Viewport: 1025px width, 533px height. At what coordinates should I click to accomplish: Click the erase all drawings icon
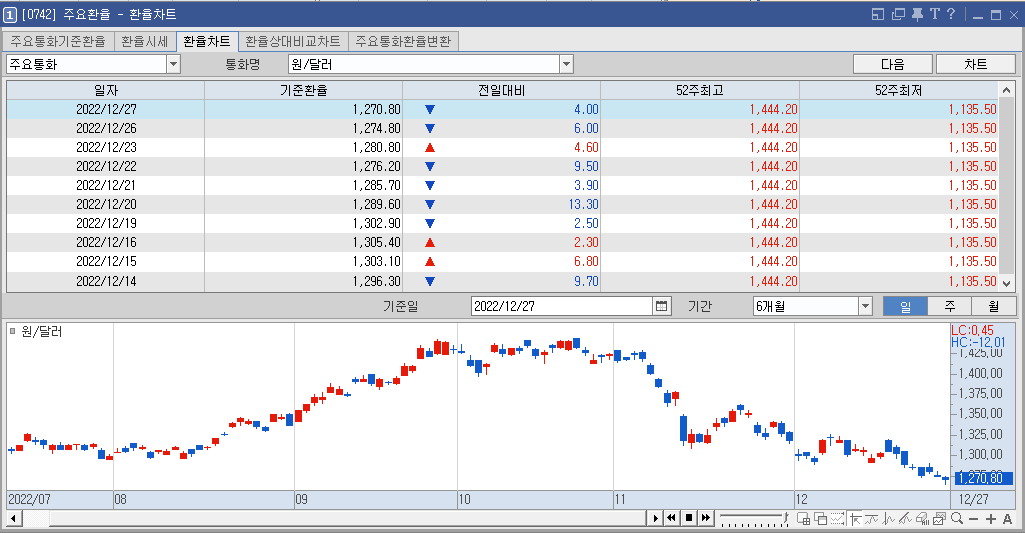tap(922, 519)
